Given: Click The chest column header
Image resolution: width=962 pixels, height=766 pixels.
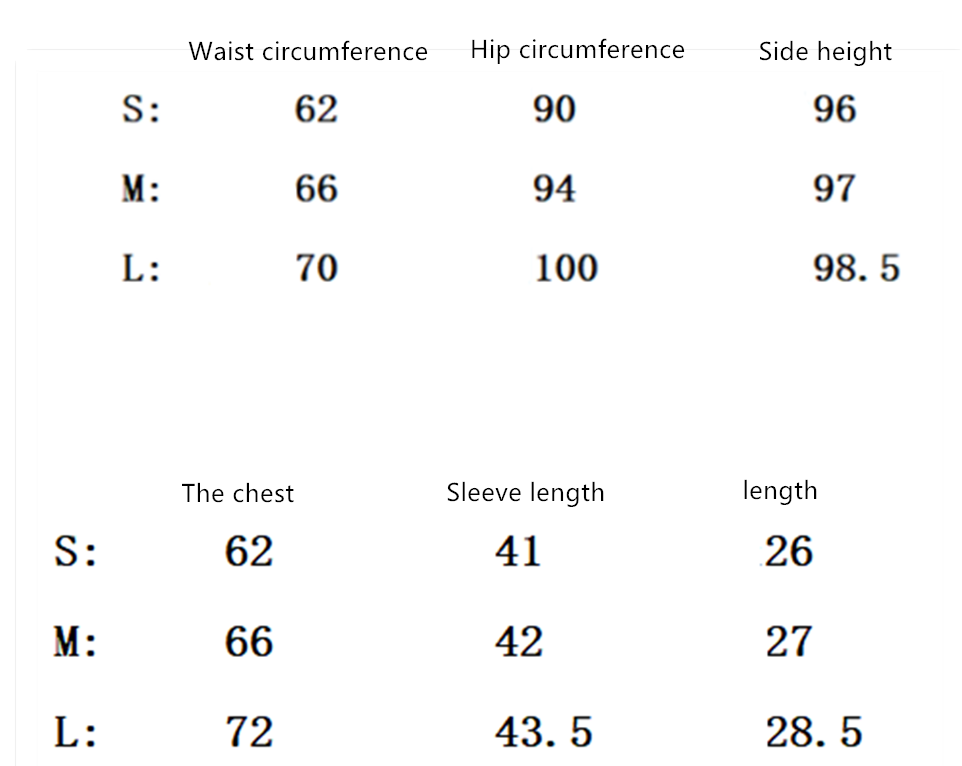Looking at the screenshot, I should [x=238, y=493].
